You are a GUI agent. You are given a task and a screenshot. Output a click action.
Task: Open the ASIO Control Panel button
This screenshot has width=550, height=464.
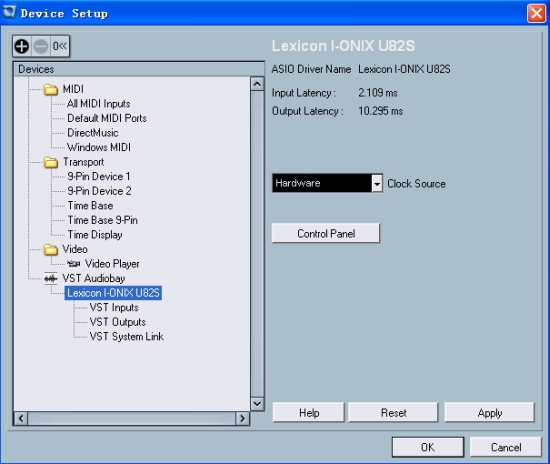coord(326,233)
